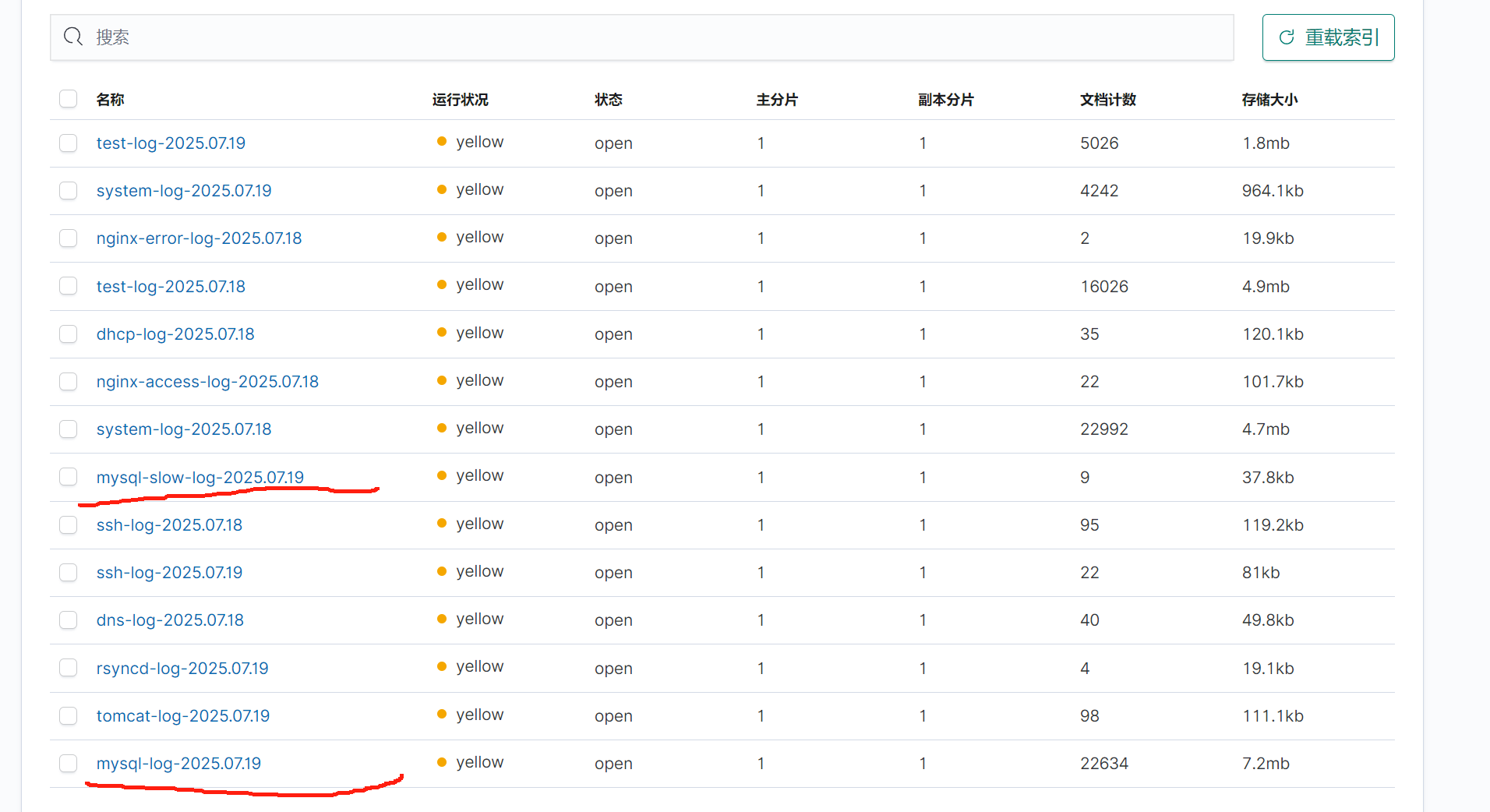
Task: Click storage size 81kb
Action: (1261, 573)
